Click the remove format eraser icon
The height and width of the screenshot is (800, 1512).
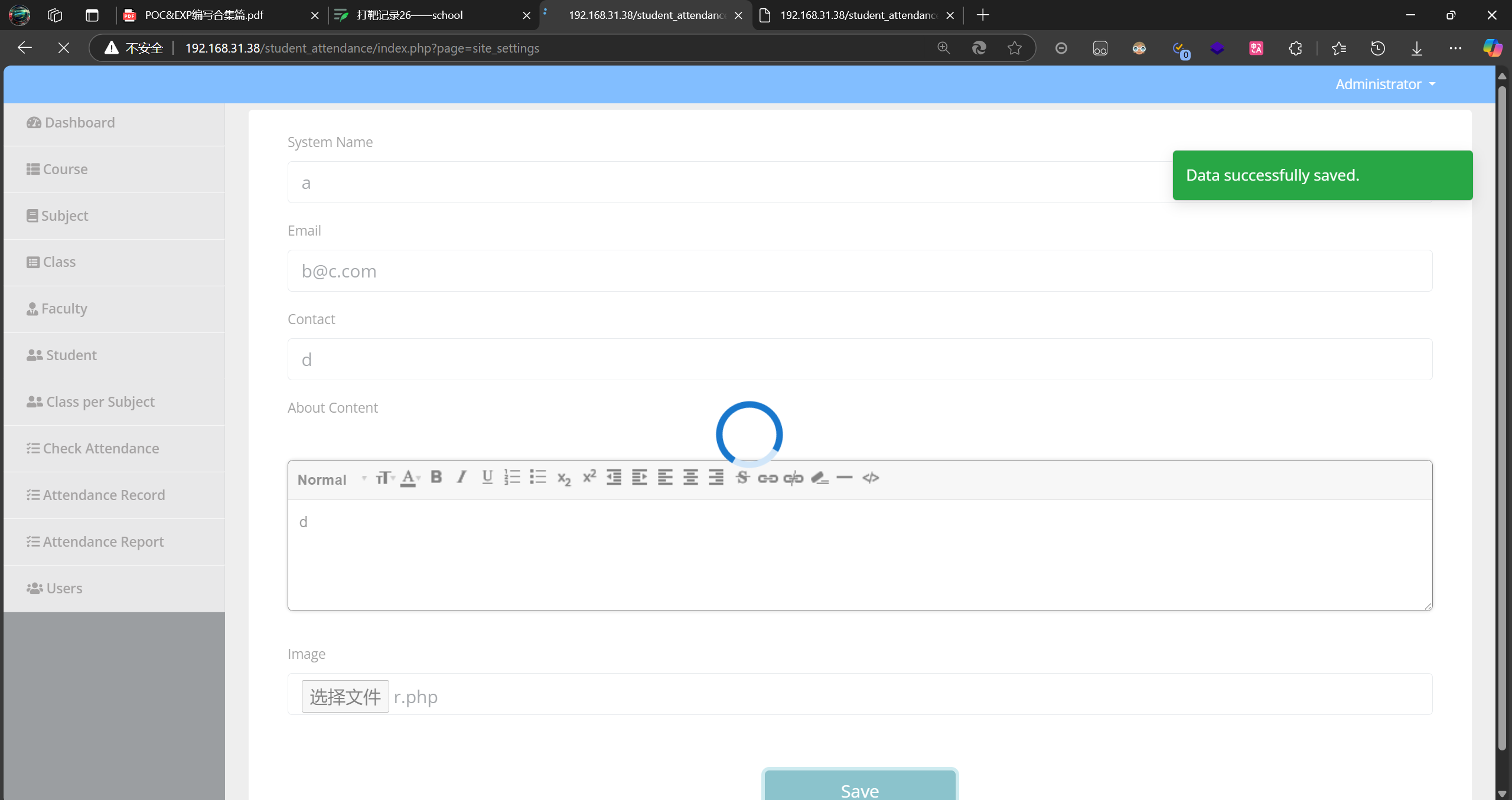point(819,477)
